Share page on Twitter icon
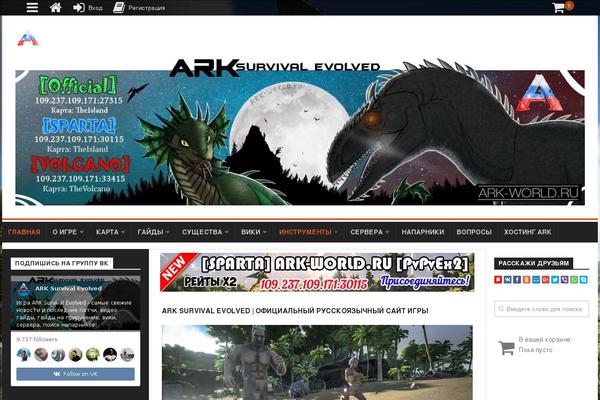The width and height of the screenshot is (600, 400). click(555, 280)
